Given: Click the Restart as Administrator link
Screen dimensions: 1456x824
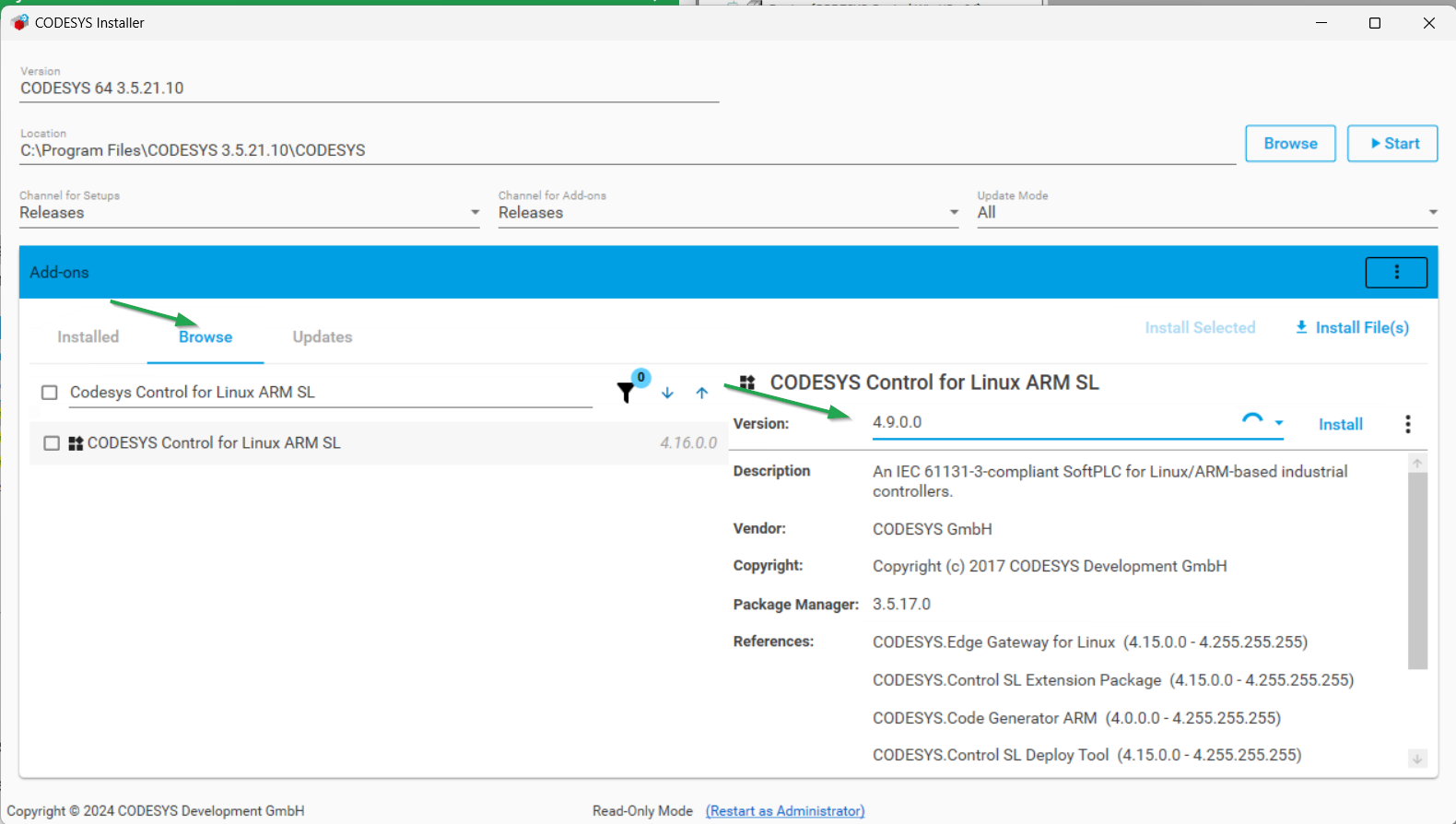Looking at the screenshot, I should [785, 811].
